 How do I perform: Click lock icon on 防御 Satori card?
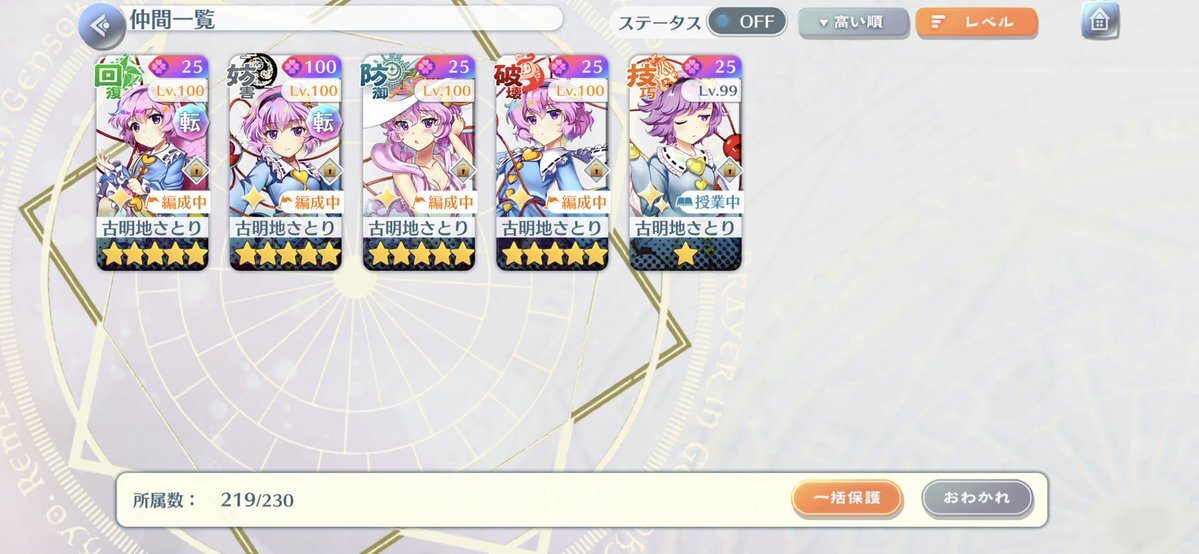click(x=462, y=168)
